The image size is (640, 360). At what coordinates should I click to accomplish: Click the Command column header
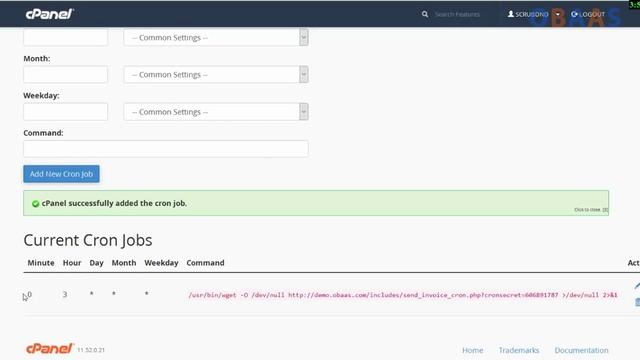[205, 263]
